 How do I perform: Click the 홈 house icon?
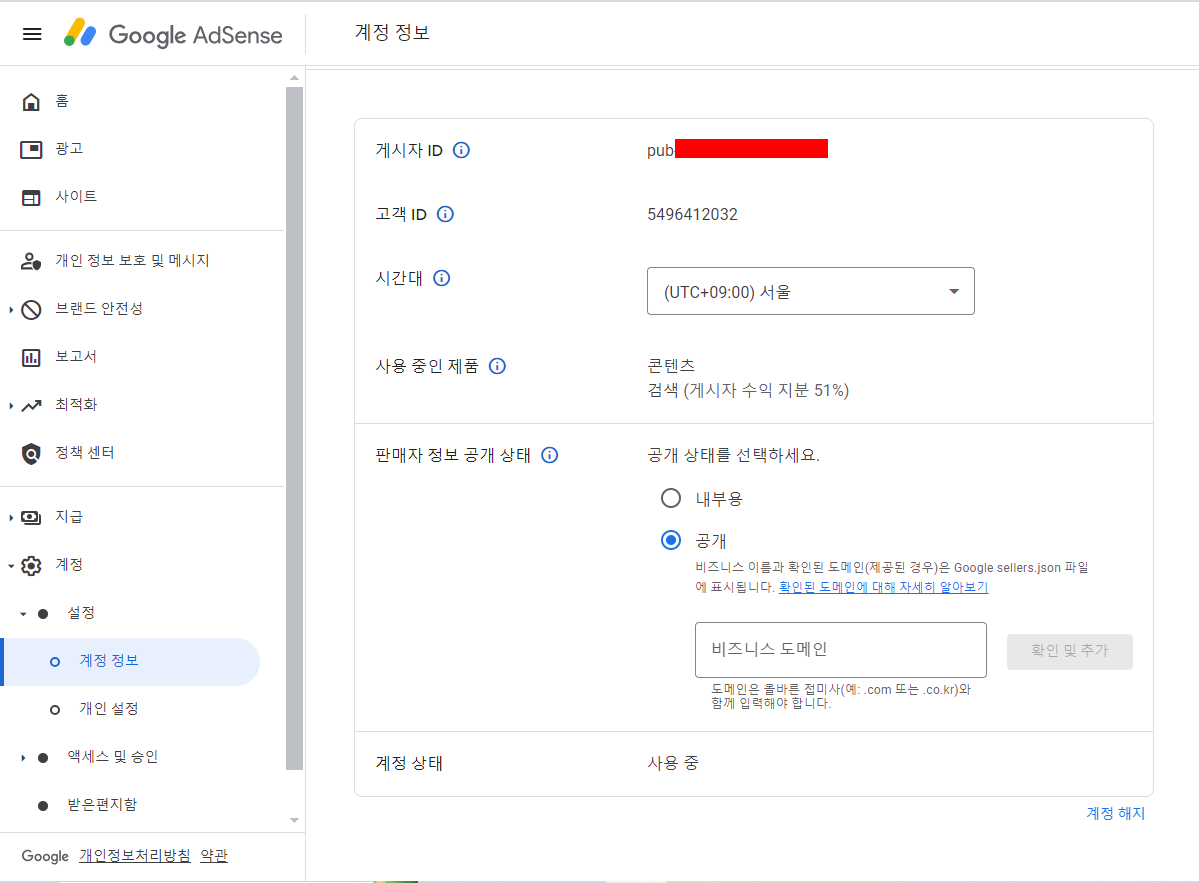pos(31,102)
